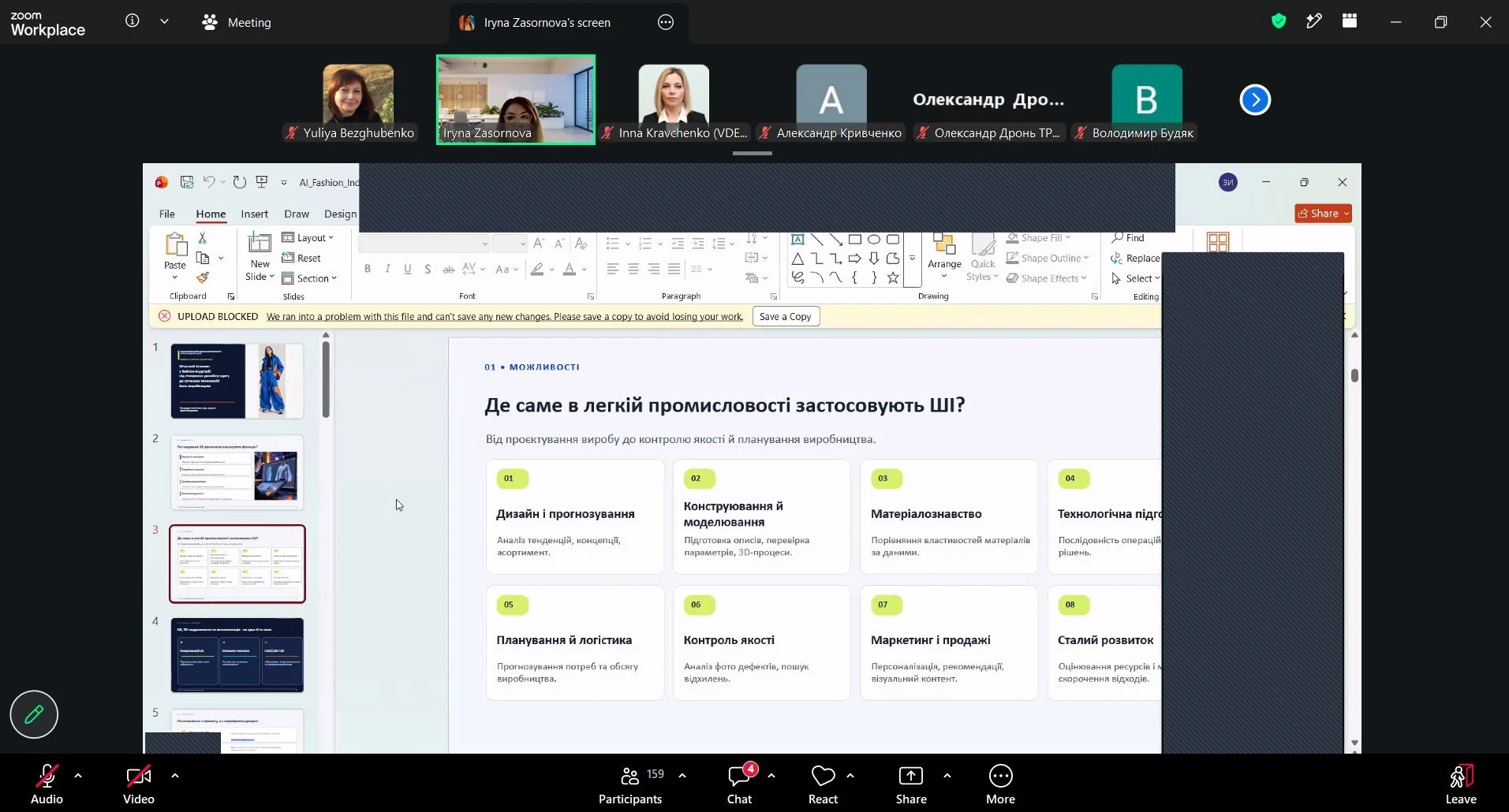Viewport: 1509px width, 812px height.
Task: Click the orange PowerPoint Share button
Action: coord(1323,214)
